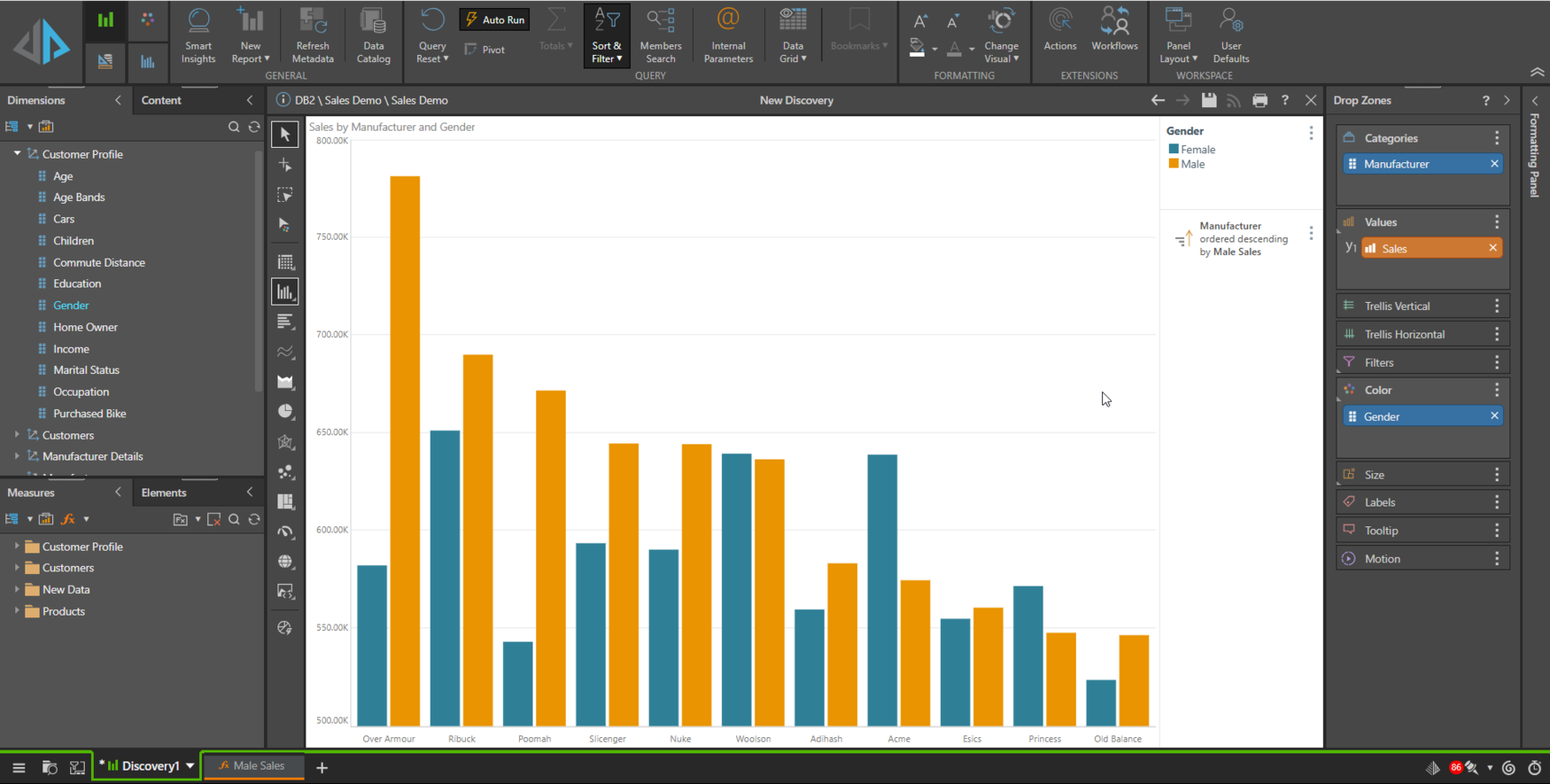Click the orange Over Armour Male bar

click(405, 451)
